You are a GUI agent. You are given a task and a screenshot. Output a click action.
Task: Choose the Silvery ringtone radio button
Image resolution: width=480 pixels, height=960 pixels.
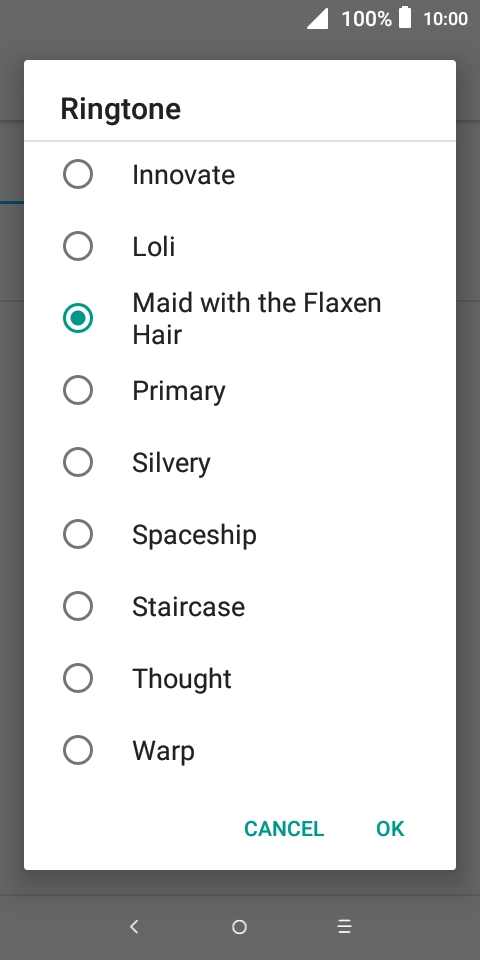click(x=78, y=462)
